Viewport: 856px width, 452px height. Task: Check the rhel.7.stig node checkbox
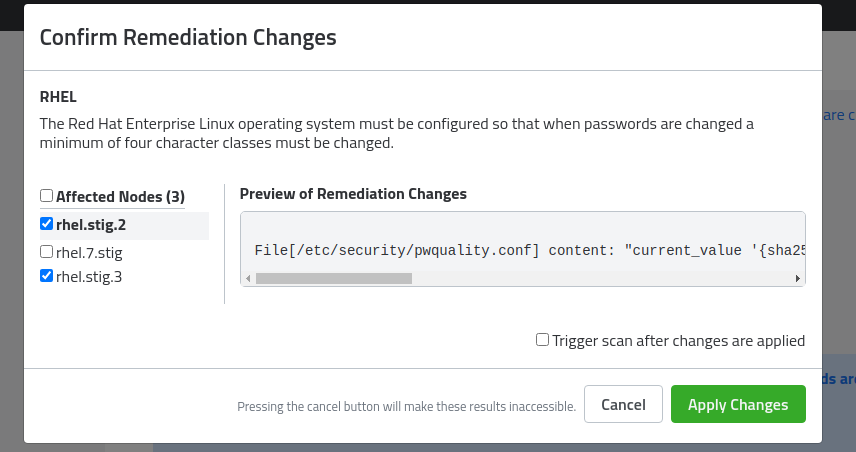coord(46,252)
